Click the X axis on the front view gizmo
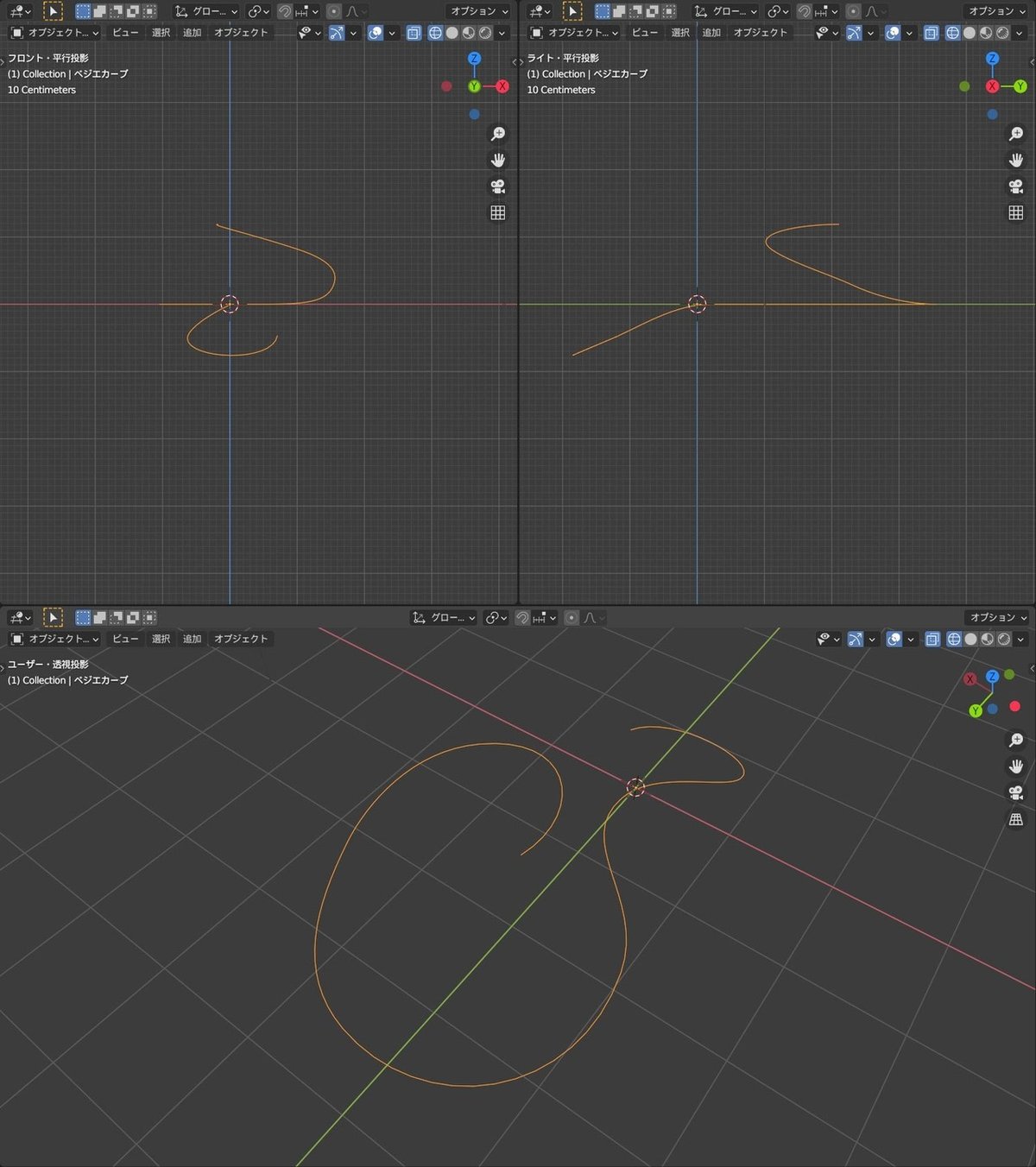This screenshot has width=1036, height=1167. (x=502, y=86)
